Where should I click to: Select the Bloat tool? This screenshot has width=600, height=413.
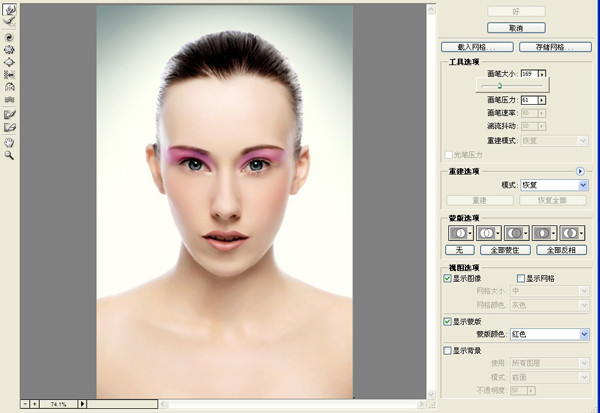click(x=9, y=62)
